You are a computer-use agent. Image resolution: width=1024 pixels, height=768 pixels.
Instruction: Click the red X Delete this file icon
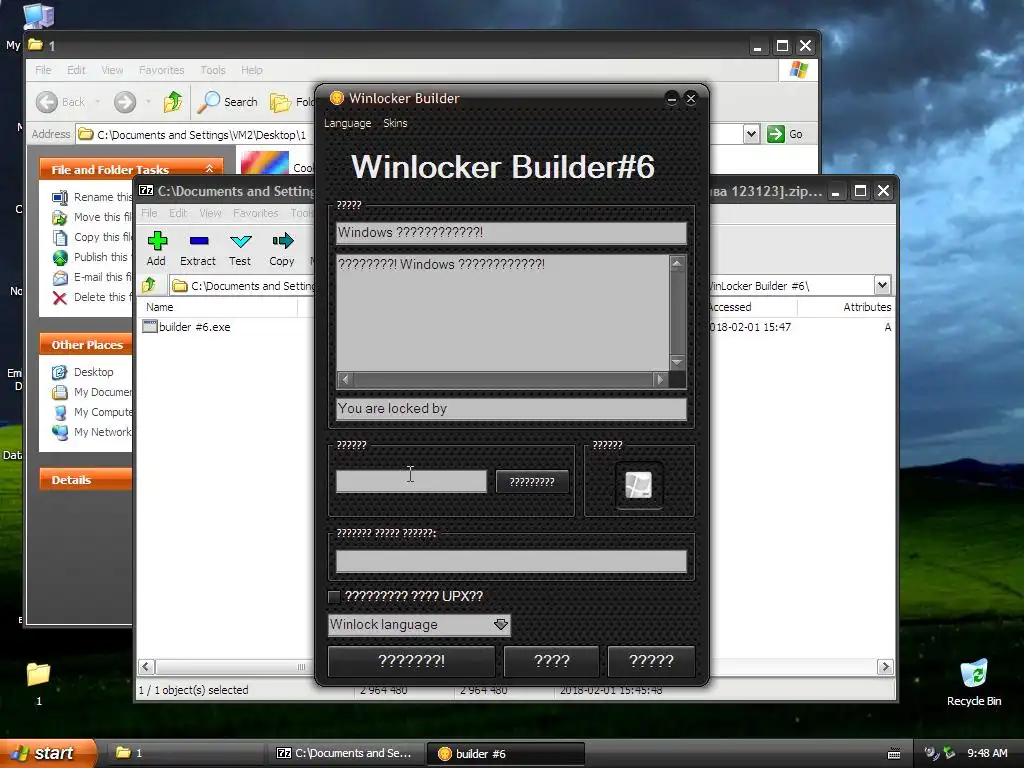[60, 298]
